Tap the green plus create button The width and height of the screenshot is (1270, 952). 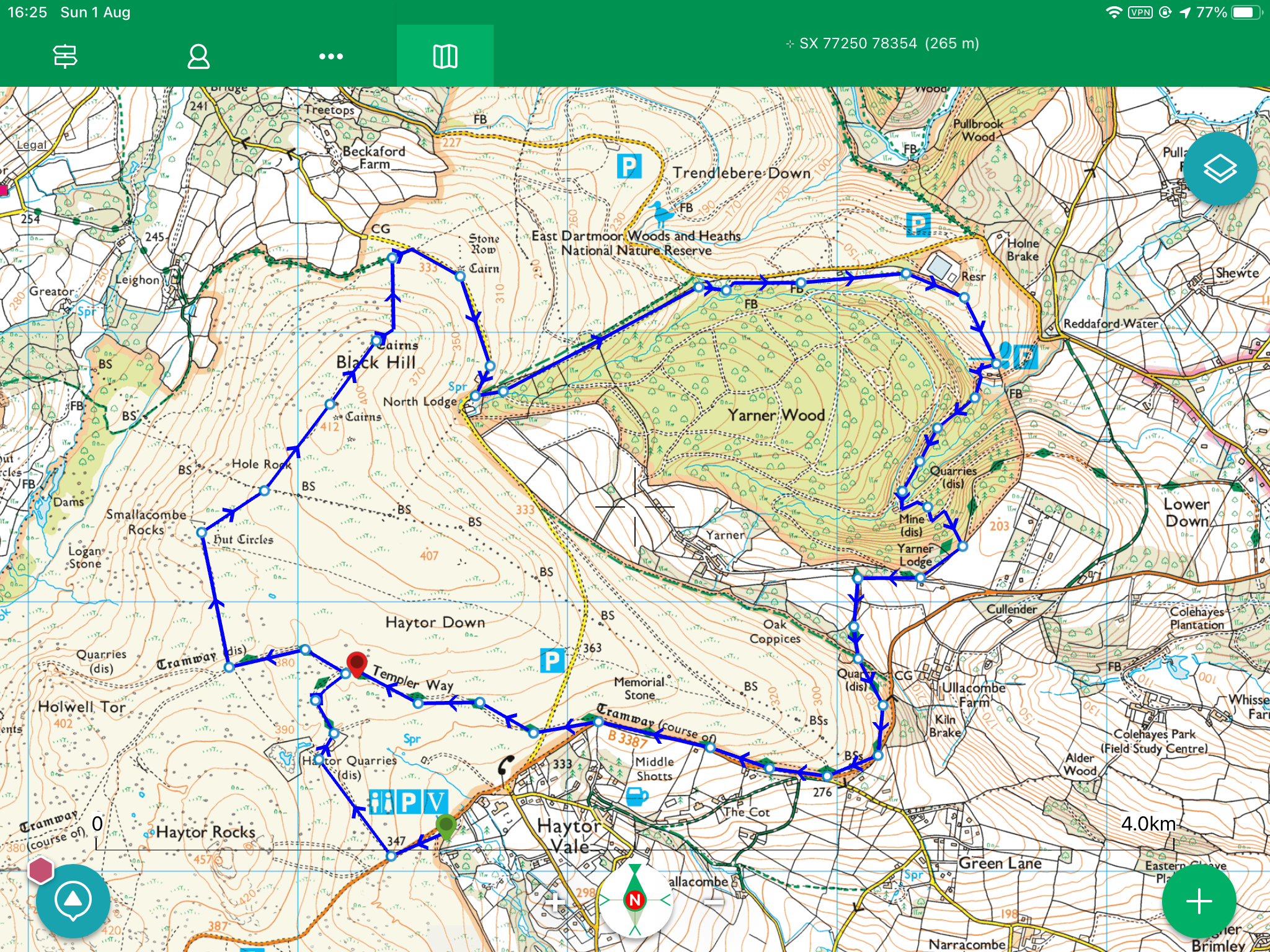(x=1199, y=901)
